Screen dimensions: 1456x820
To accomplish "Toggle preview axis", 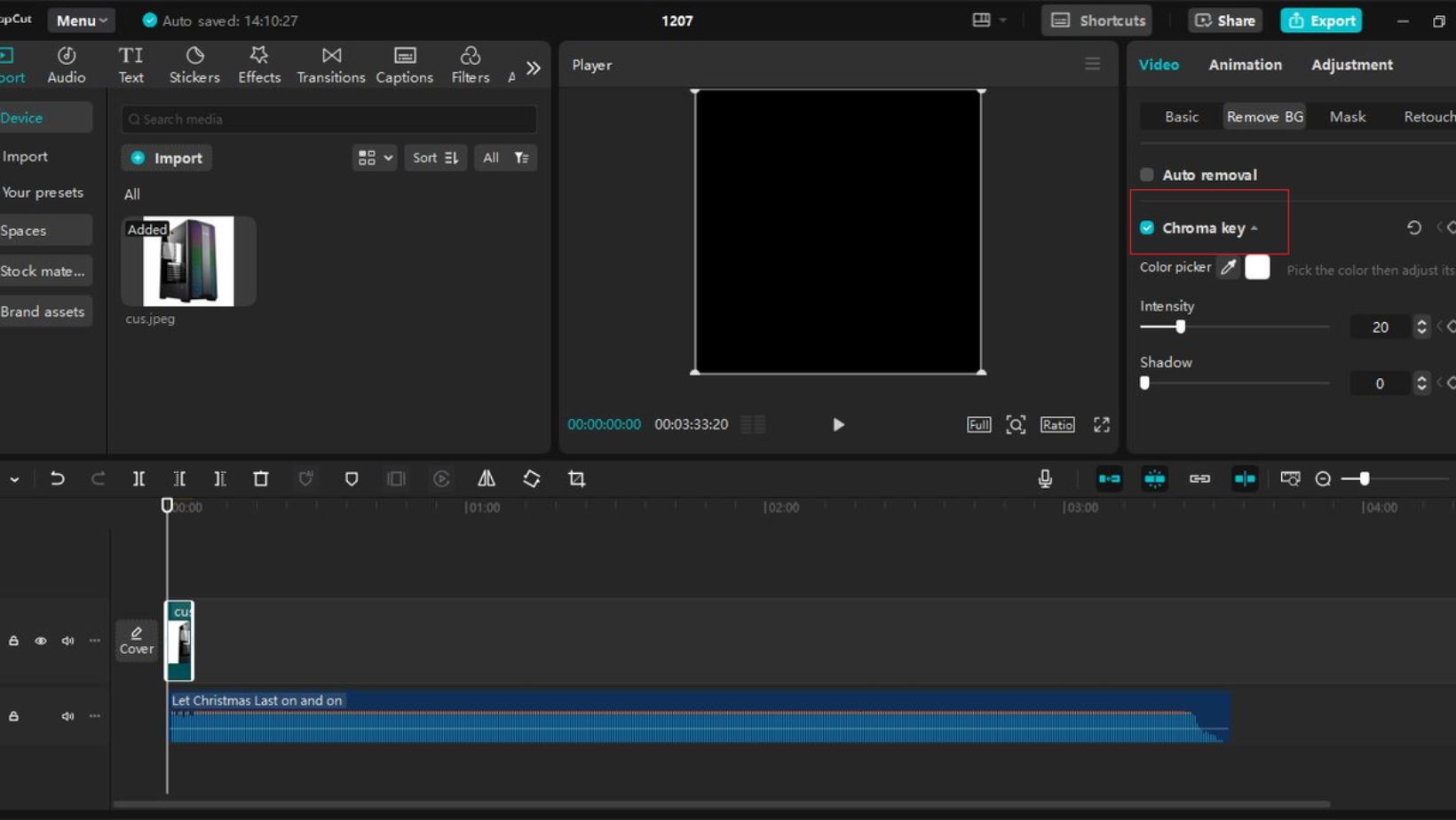I will pos(1245,478).
